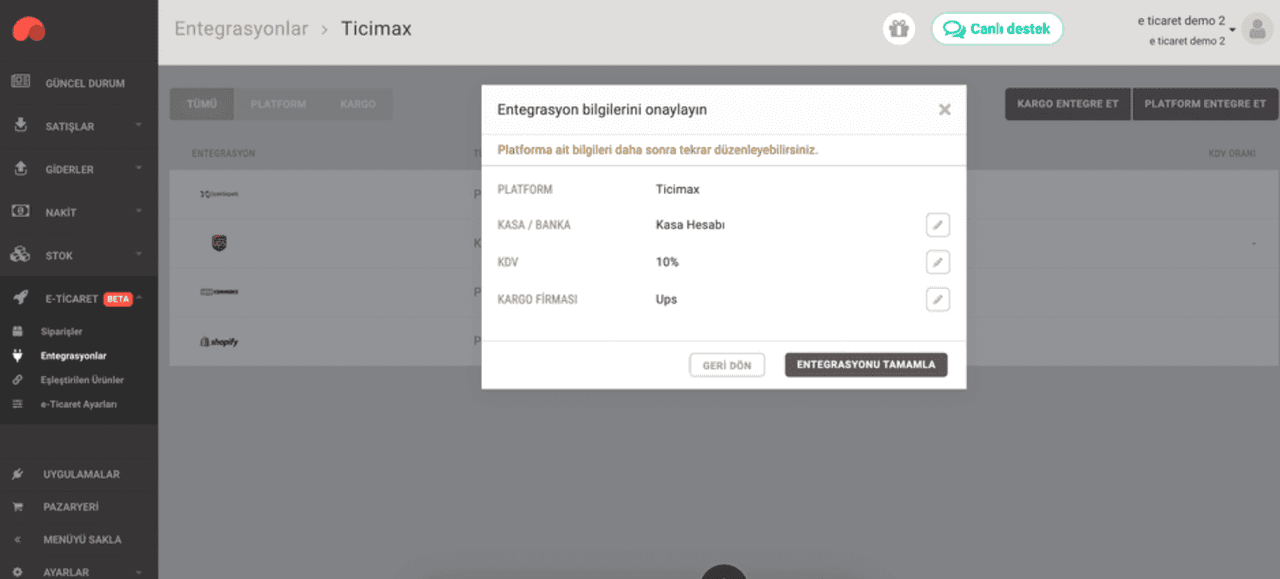
Task: Click the Eşleştirilen Ürünler link icon
Action: pos(17,380)
